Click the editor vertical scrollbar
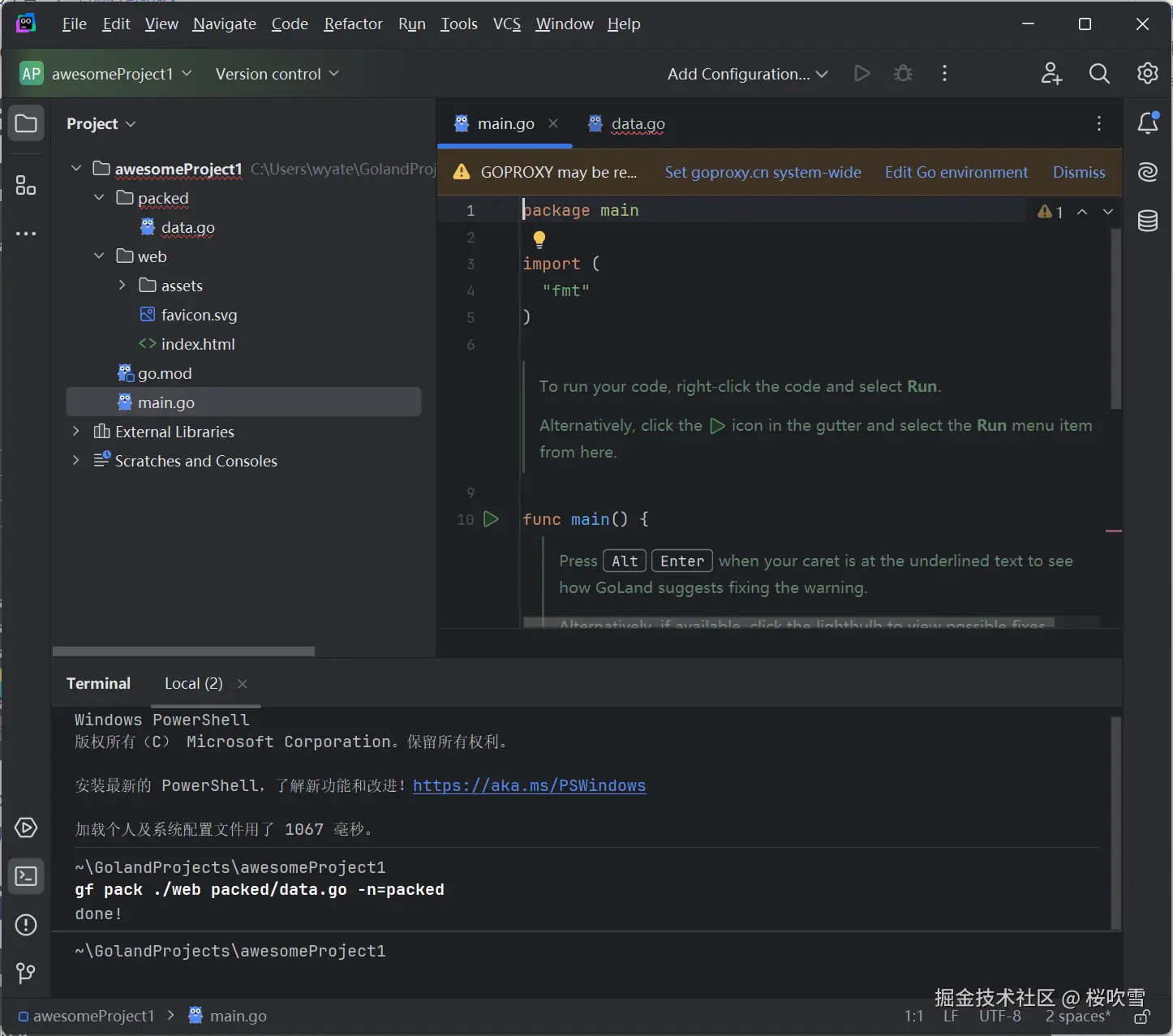1173x1036 pixels. pyautogui.click(x=1116, y=318)
